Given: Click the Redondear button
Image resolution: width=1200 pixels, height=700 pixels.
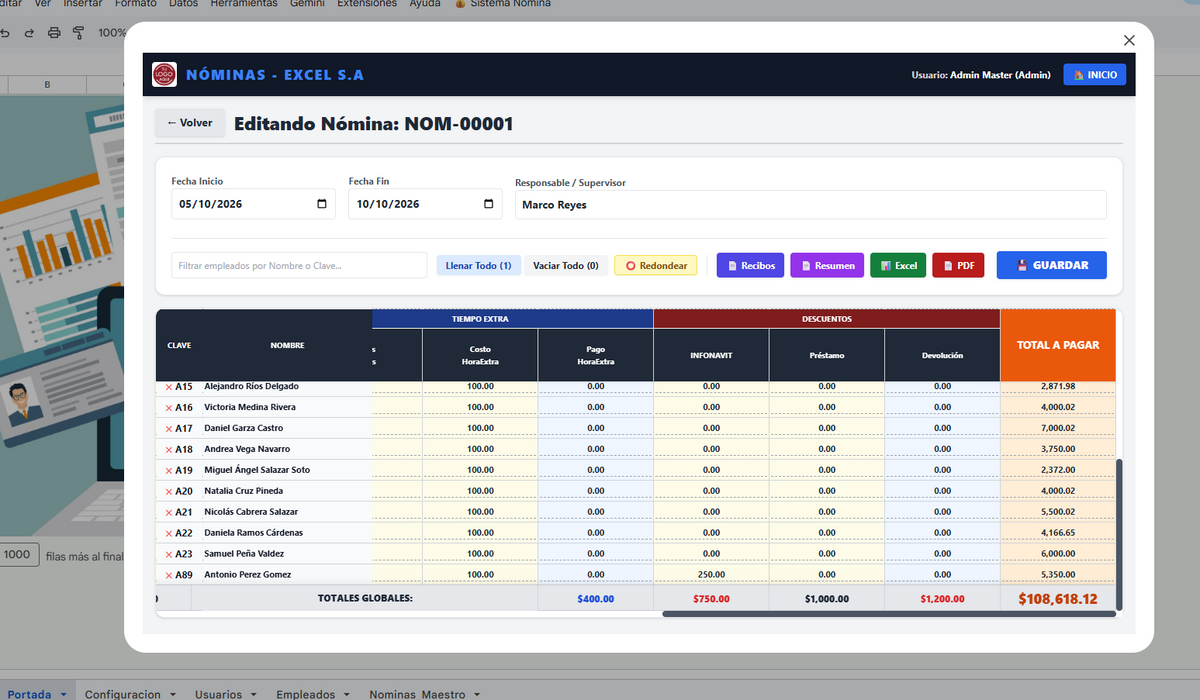Looking at the screenshot, I should point(656,265).
